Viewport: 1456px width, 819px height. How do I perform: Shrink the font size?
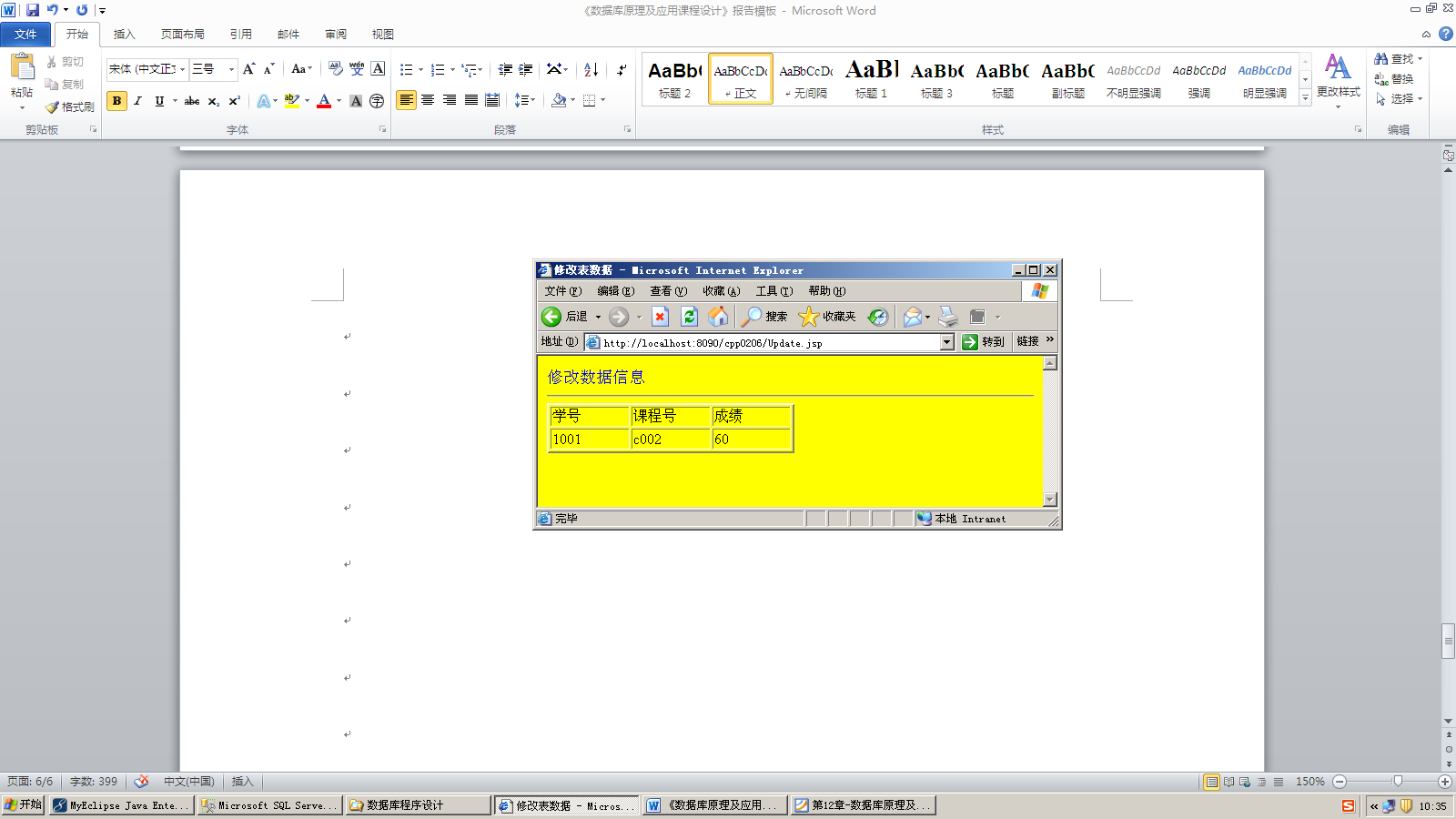[x=268, y=69]
